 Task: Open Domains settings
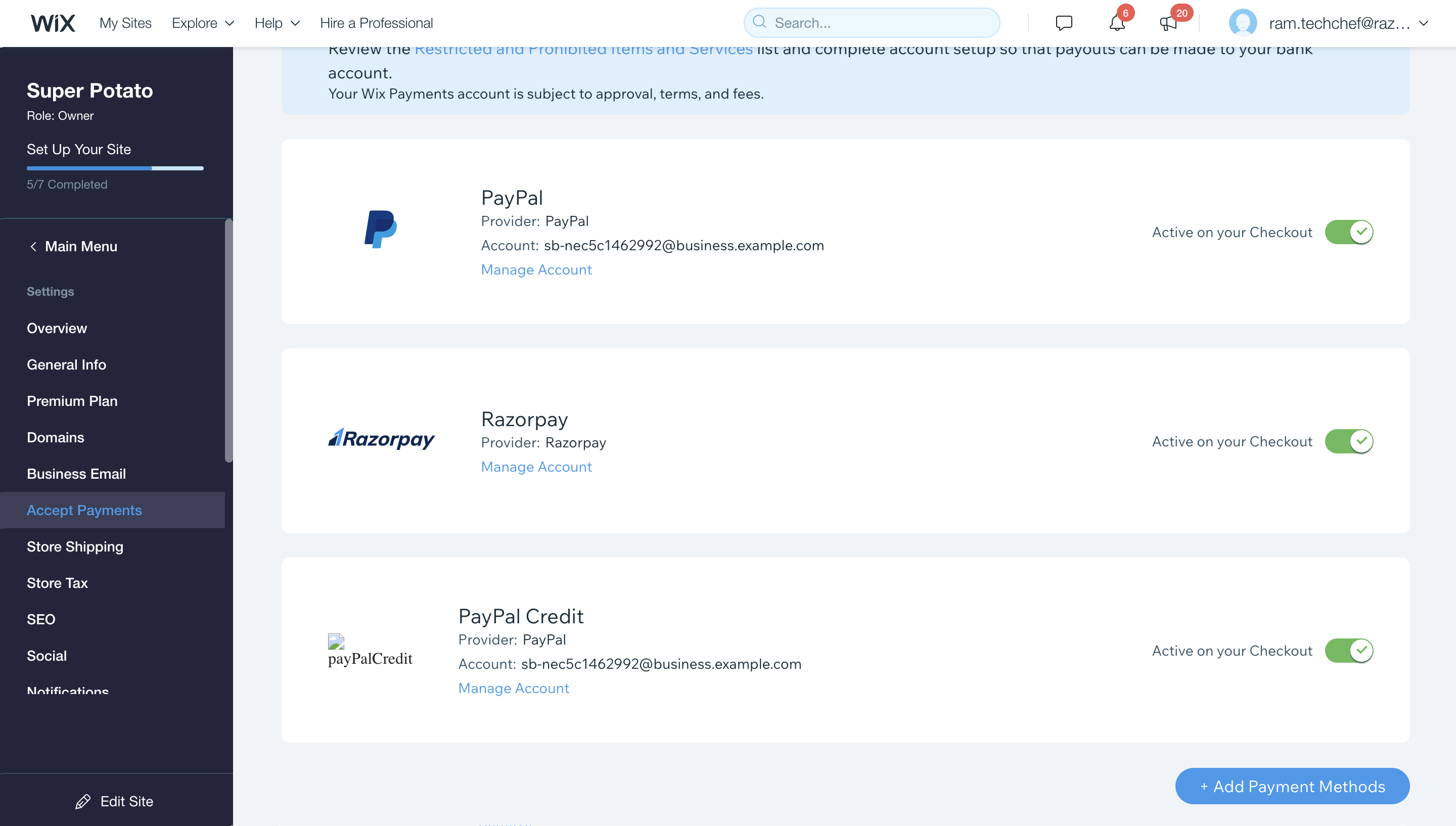(56, 437)
